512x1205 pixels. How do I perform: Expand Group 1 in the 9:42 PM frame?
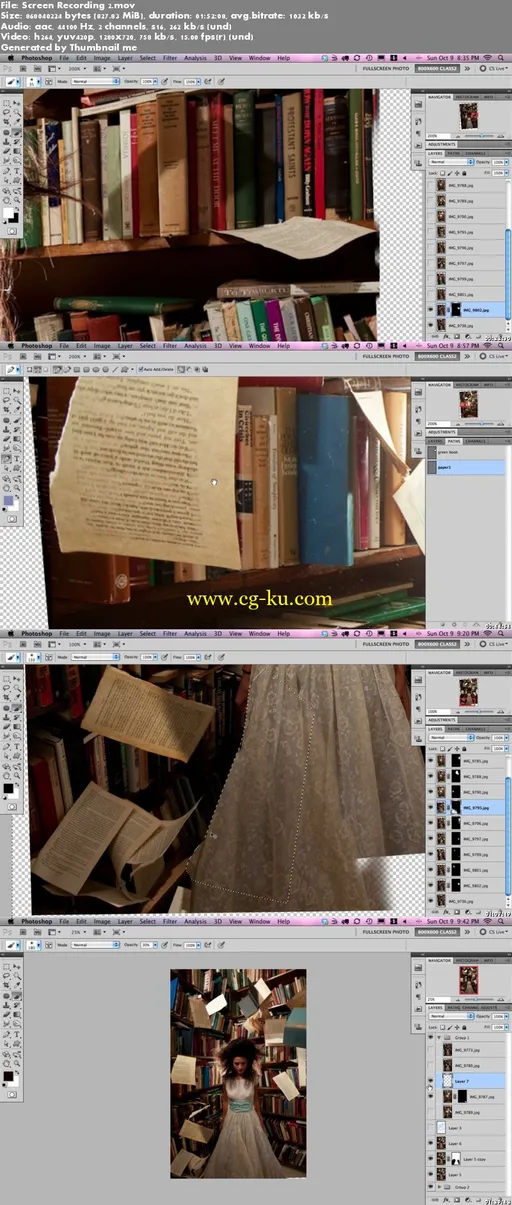click(x=437, y=1038)
